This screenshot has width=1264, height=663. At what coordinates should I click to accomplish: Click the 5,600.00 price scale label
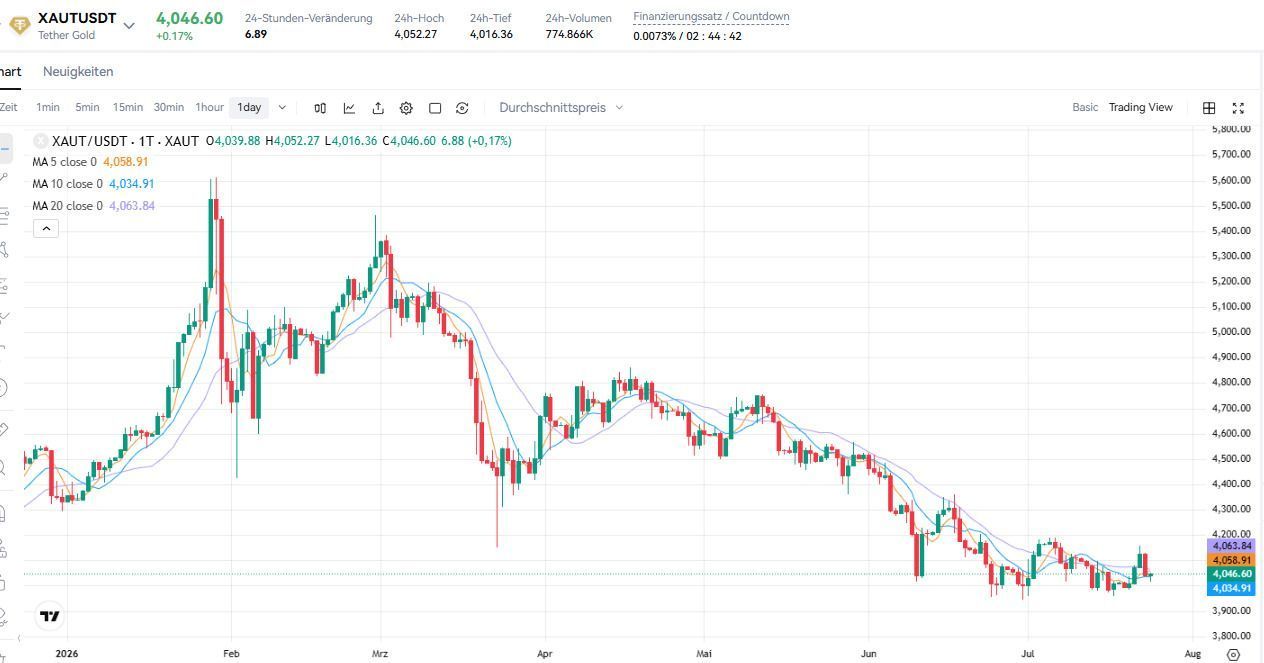1231,180
